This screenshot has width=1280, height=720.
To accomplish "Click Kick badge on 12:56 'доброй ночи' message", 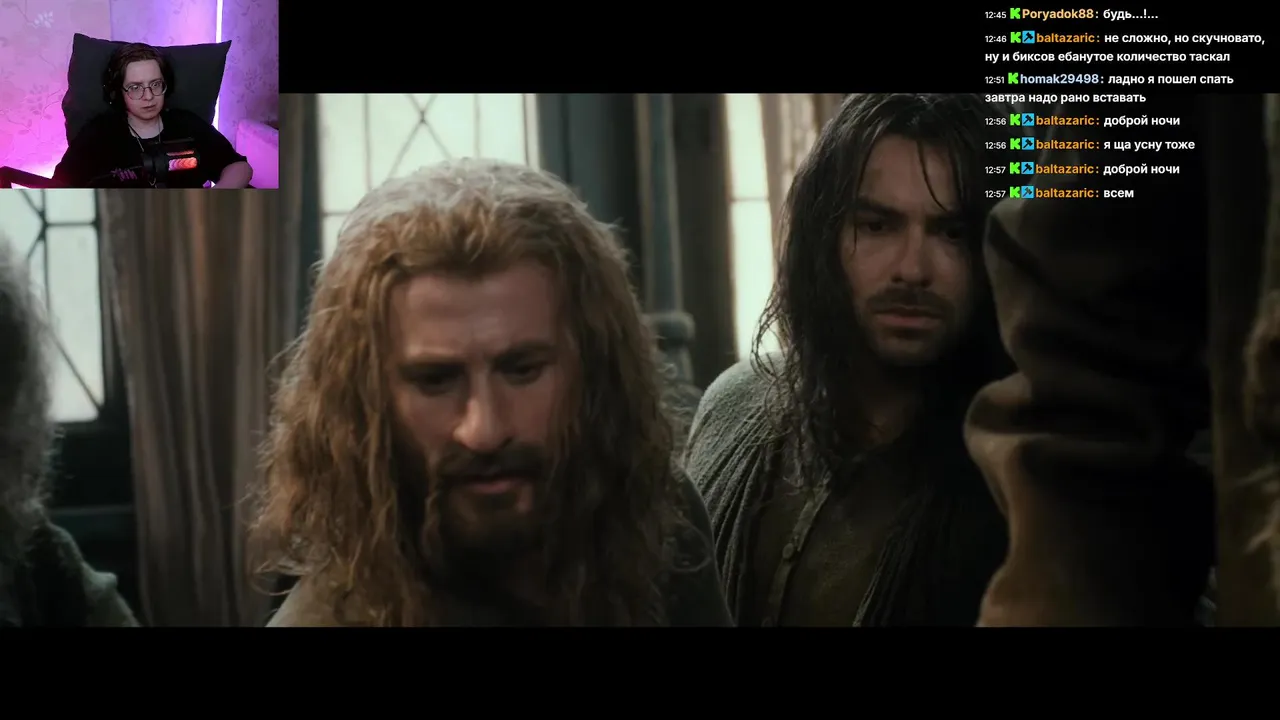I will [x=1015, y=120].
